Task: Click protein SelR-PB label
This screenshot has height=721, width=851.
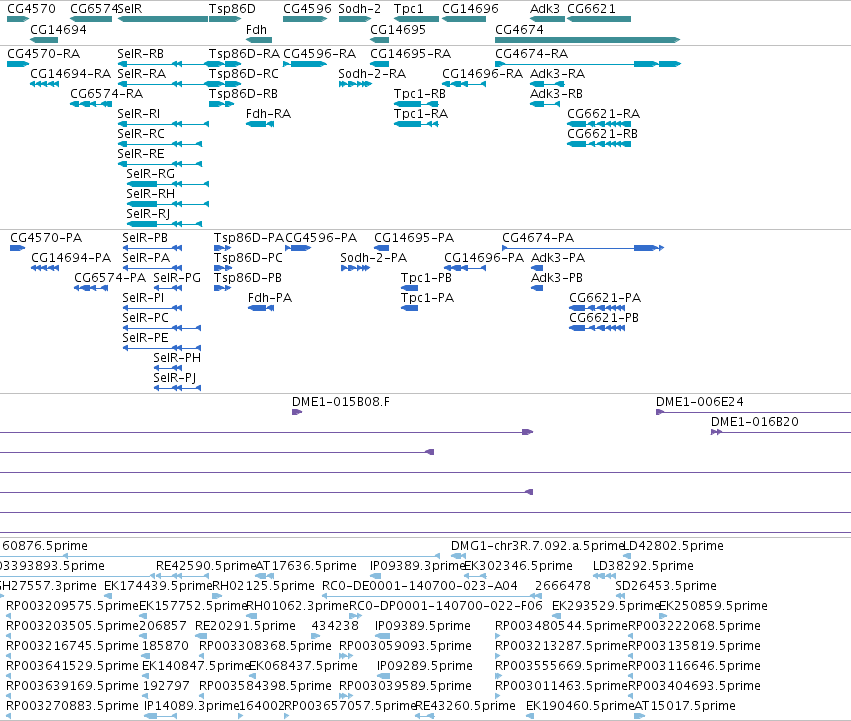Action: (145, 237)
